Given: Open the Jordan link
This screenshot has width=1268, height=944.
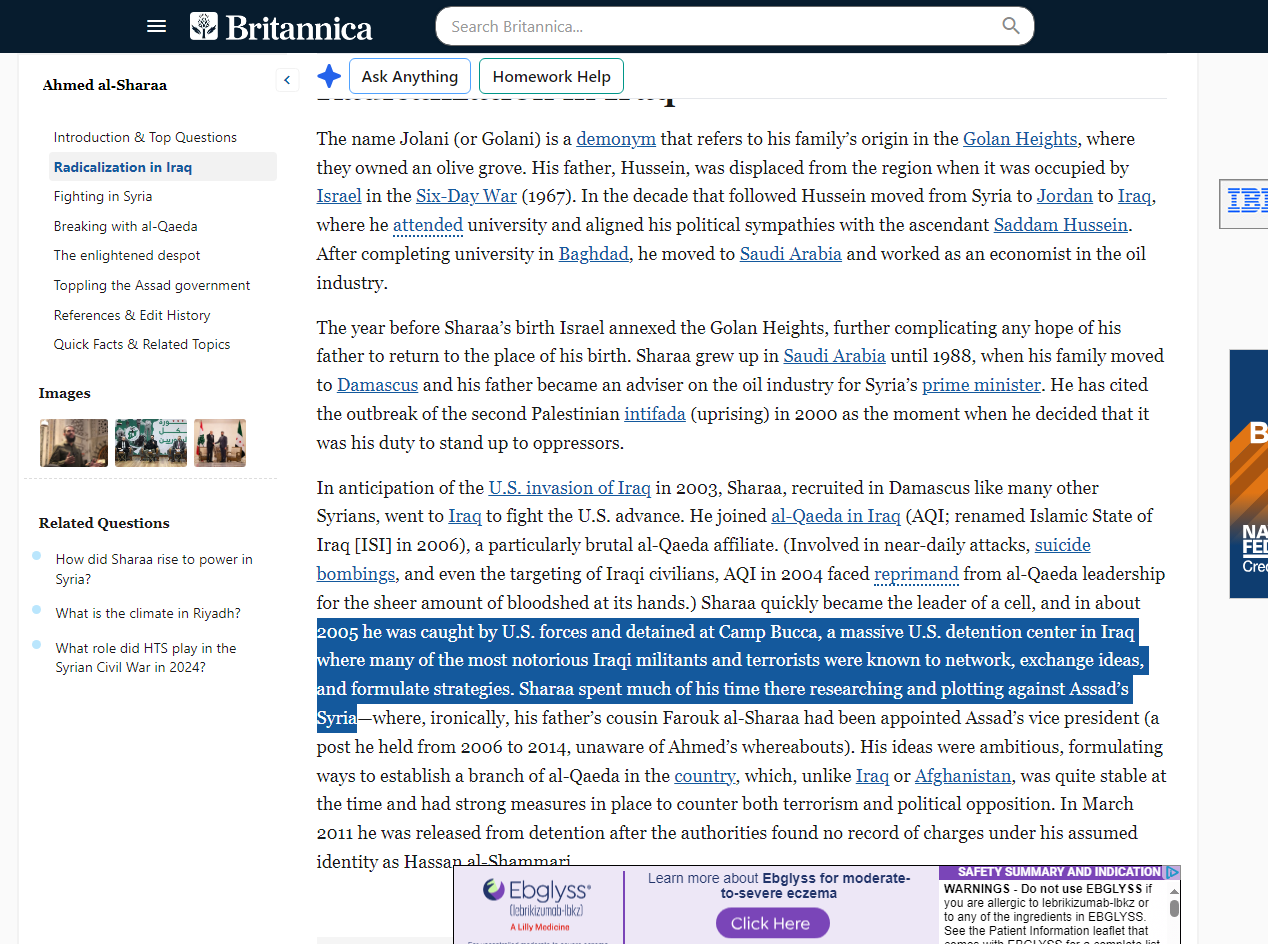Looking at the screenshot, I should 1065,196.
